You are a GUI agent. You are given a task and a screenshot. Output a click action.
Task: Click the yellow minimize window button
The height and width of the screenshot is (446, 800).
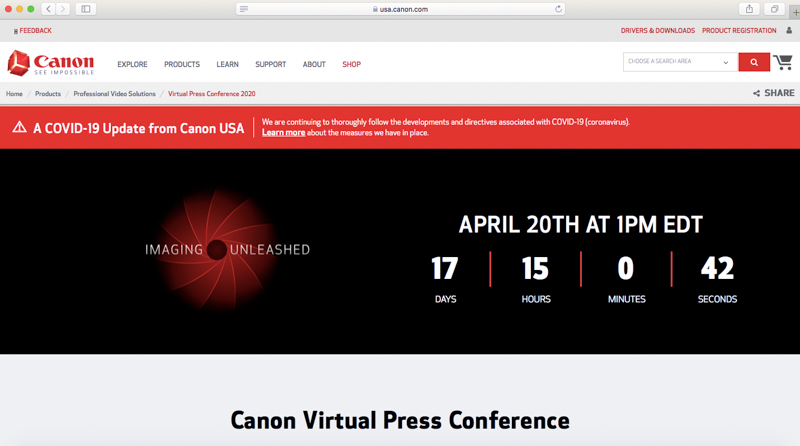(x=19, y=9)
